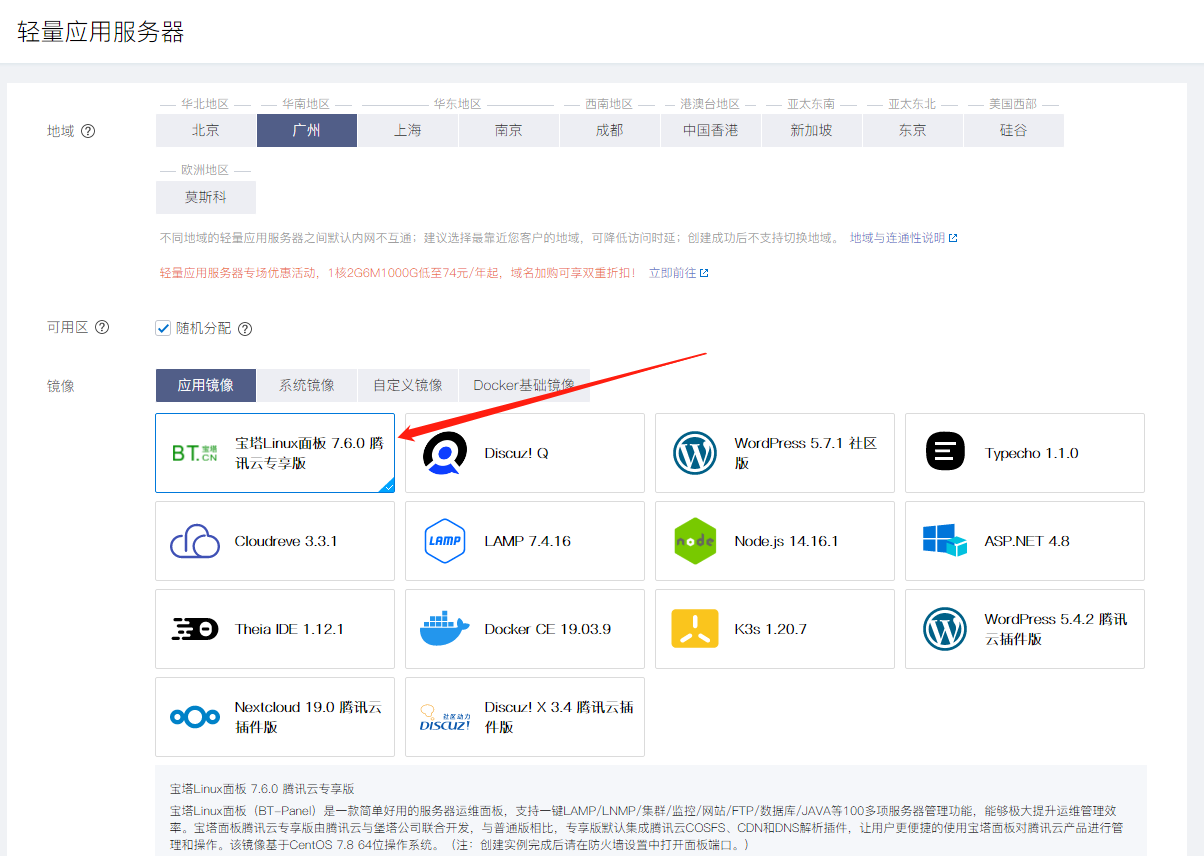1204x856 pixels.
Task: Select 上海 region
Action: pos(408,130)
